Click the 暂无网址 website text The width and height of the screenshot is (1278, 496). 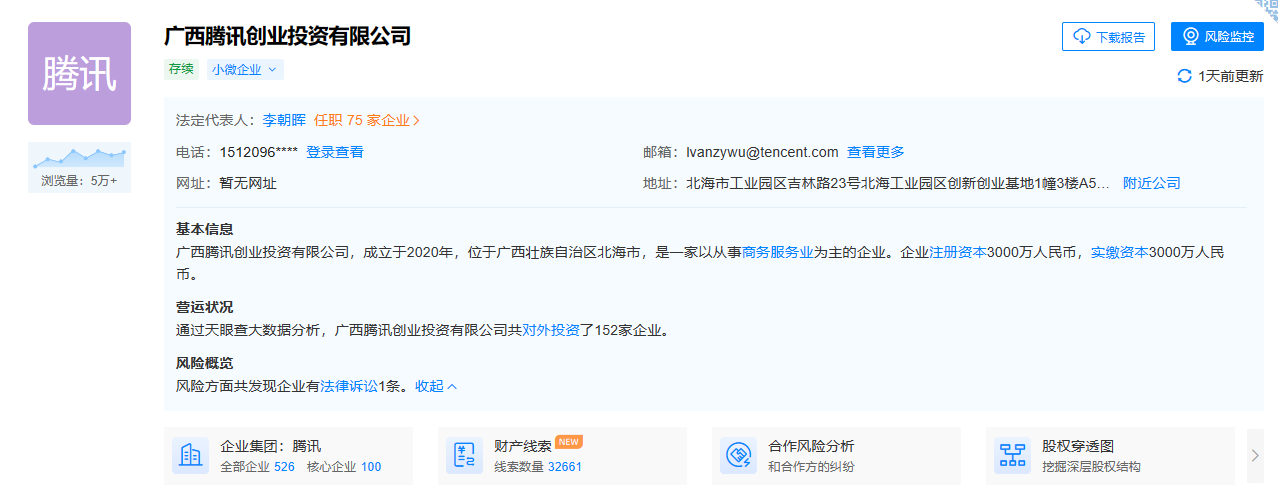coord(248,183)
